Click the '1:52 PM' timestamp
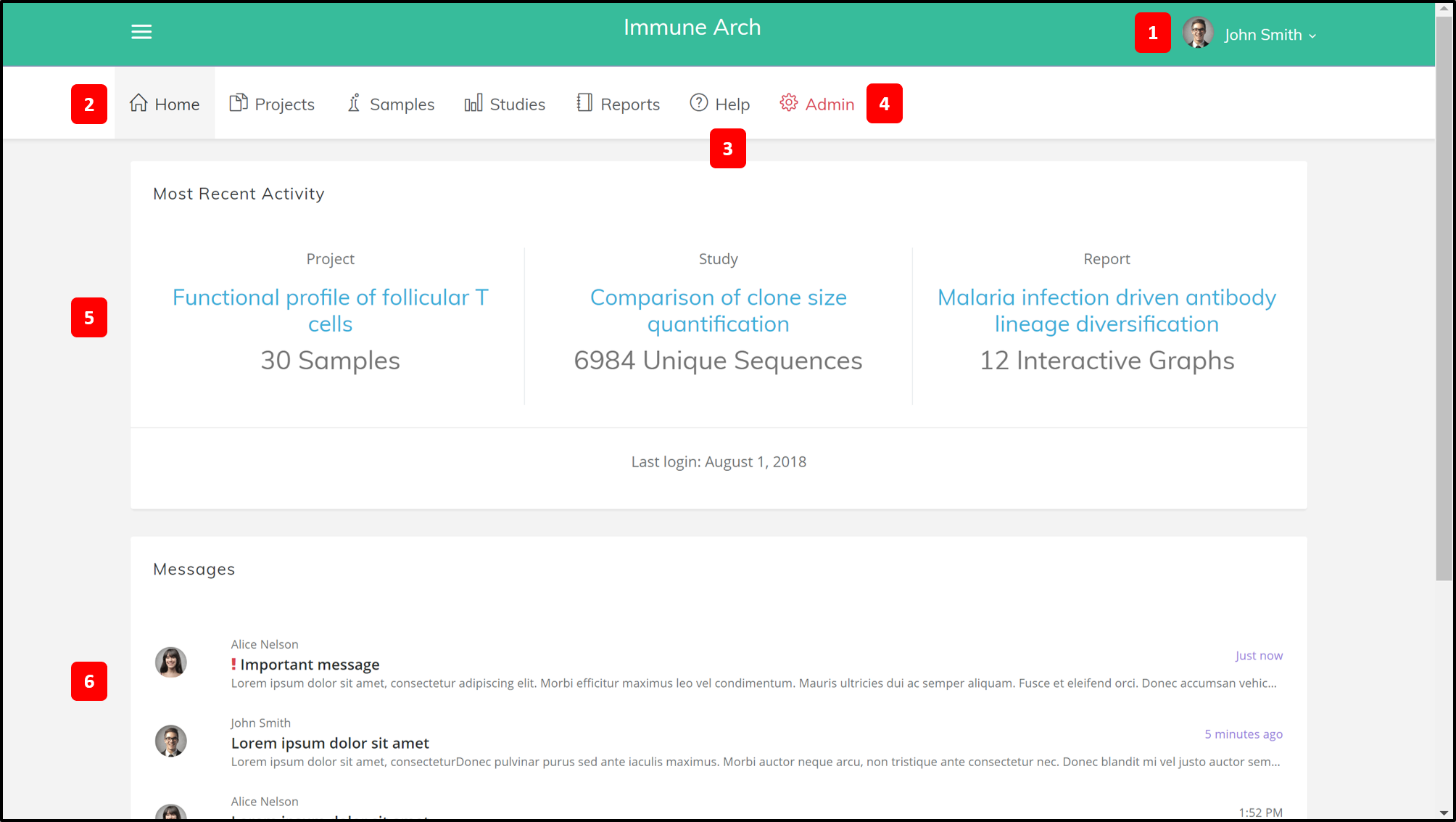Viewport: 1456px width, 822px height. point(1260,813)
